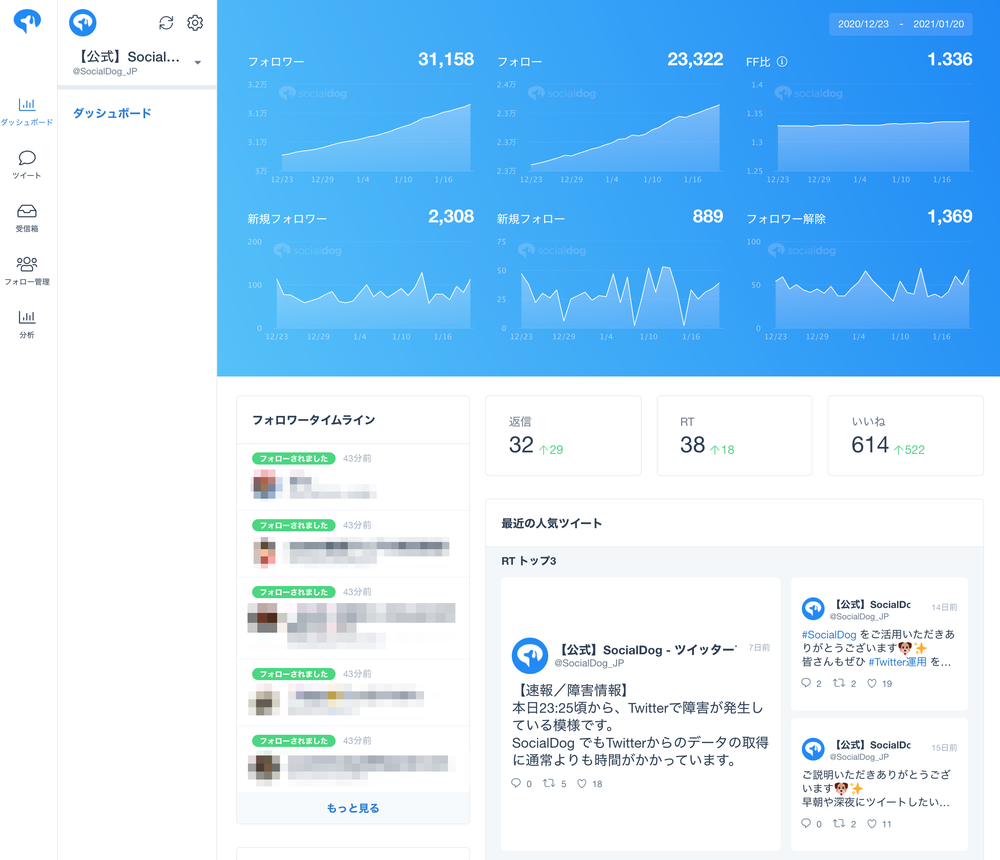Open the ツイート sidebar icon

click(27, 165)
